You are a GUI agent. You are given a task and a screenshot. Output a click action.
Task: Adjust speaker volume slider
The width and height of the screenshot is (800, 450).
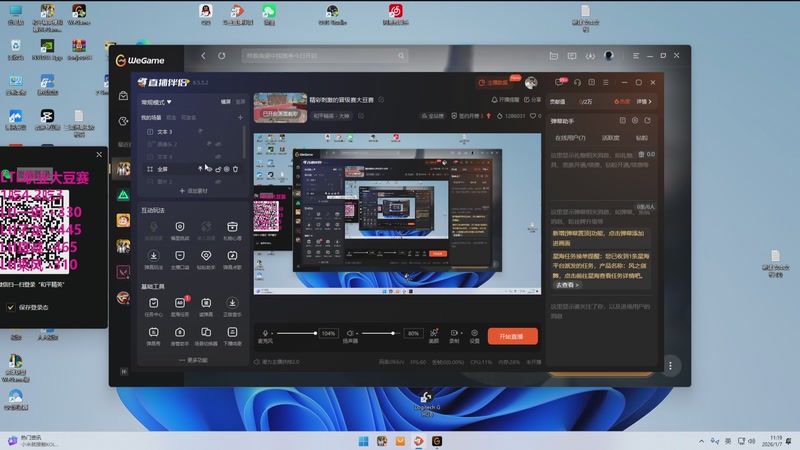(x=379, y=333)
